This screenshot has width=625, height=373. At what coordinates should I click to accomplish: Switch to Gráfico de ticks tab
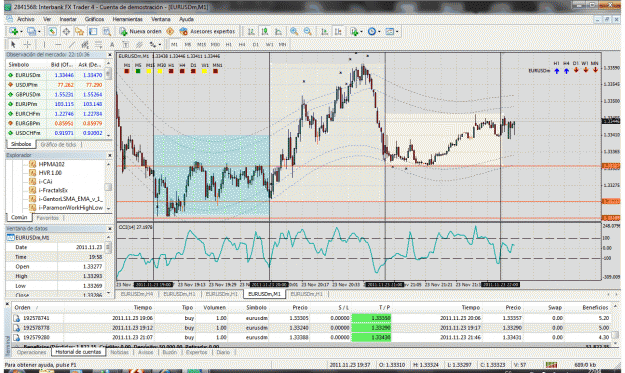click(59, 145)
